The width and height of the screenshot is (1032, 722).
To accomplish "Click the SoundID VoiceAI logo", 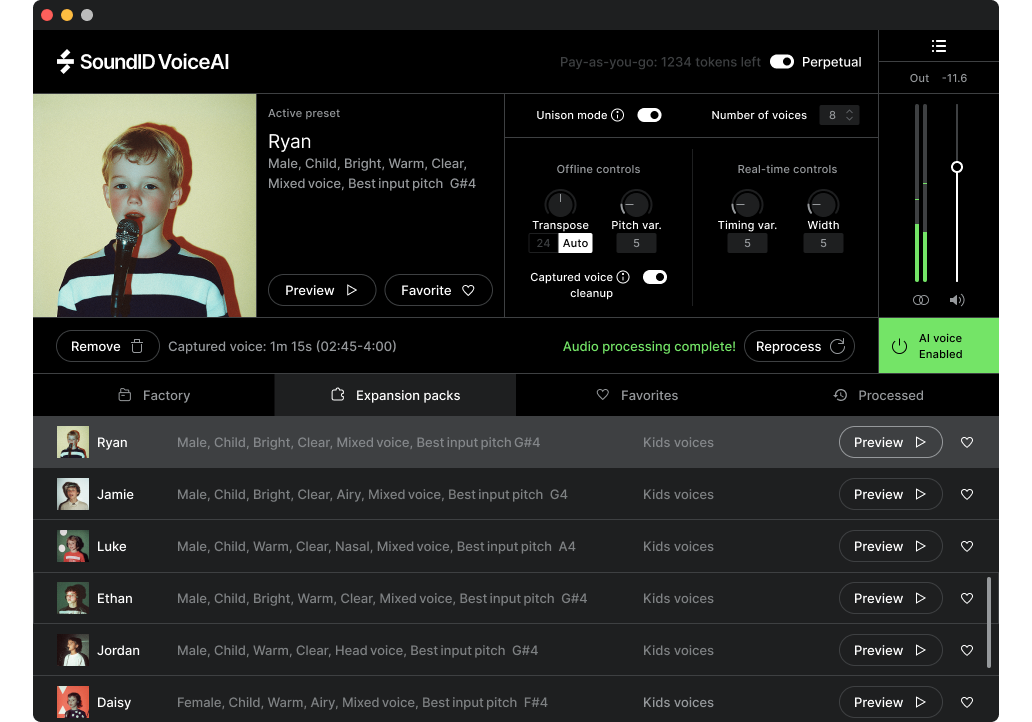I will coord(143,62).
